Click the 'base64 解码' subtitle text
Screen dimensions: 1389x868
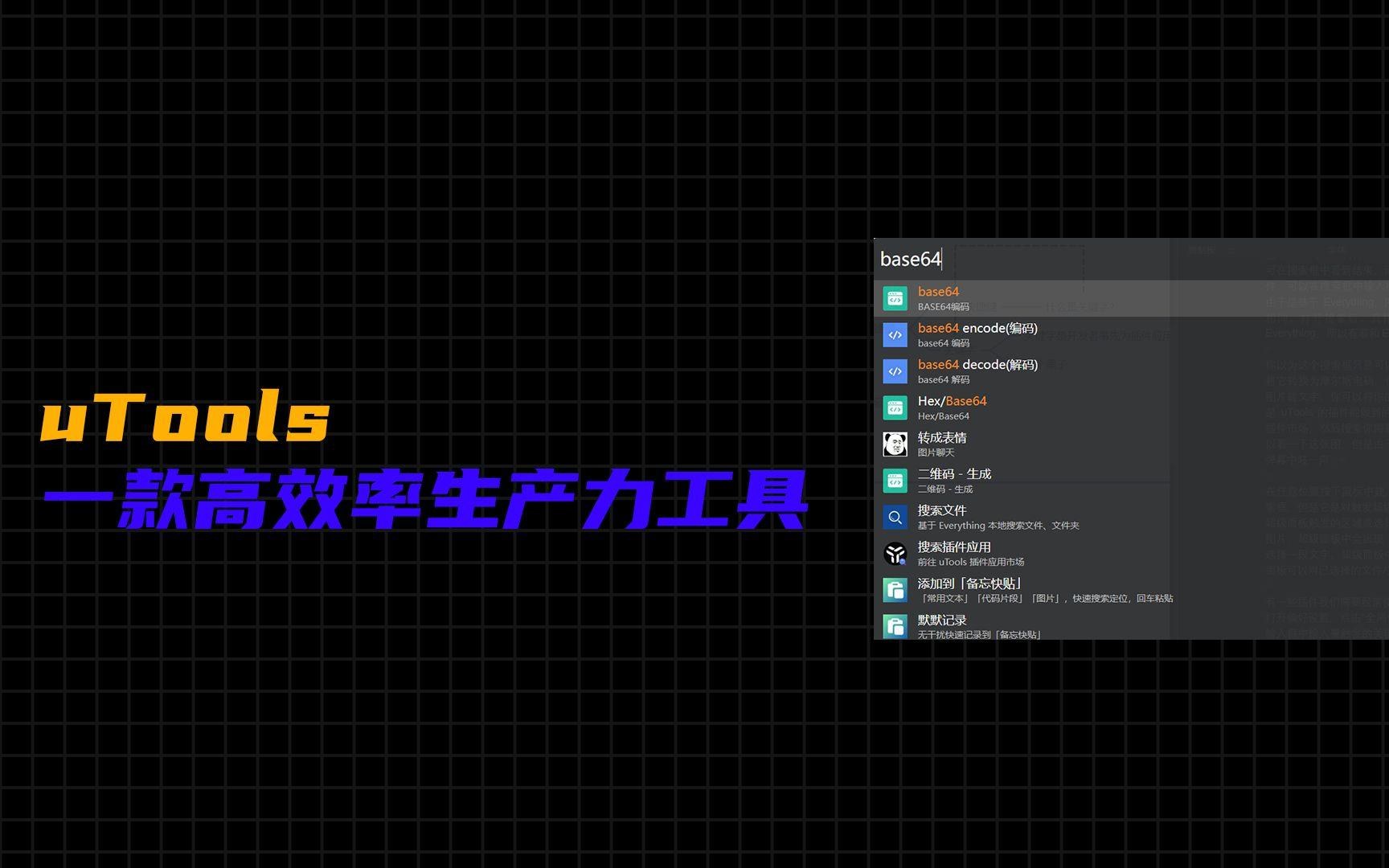click(x=944, y=379)
